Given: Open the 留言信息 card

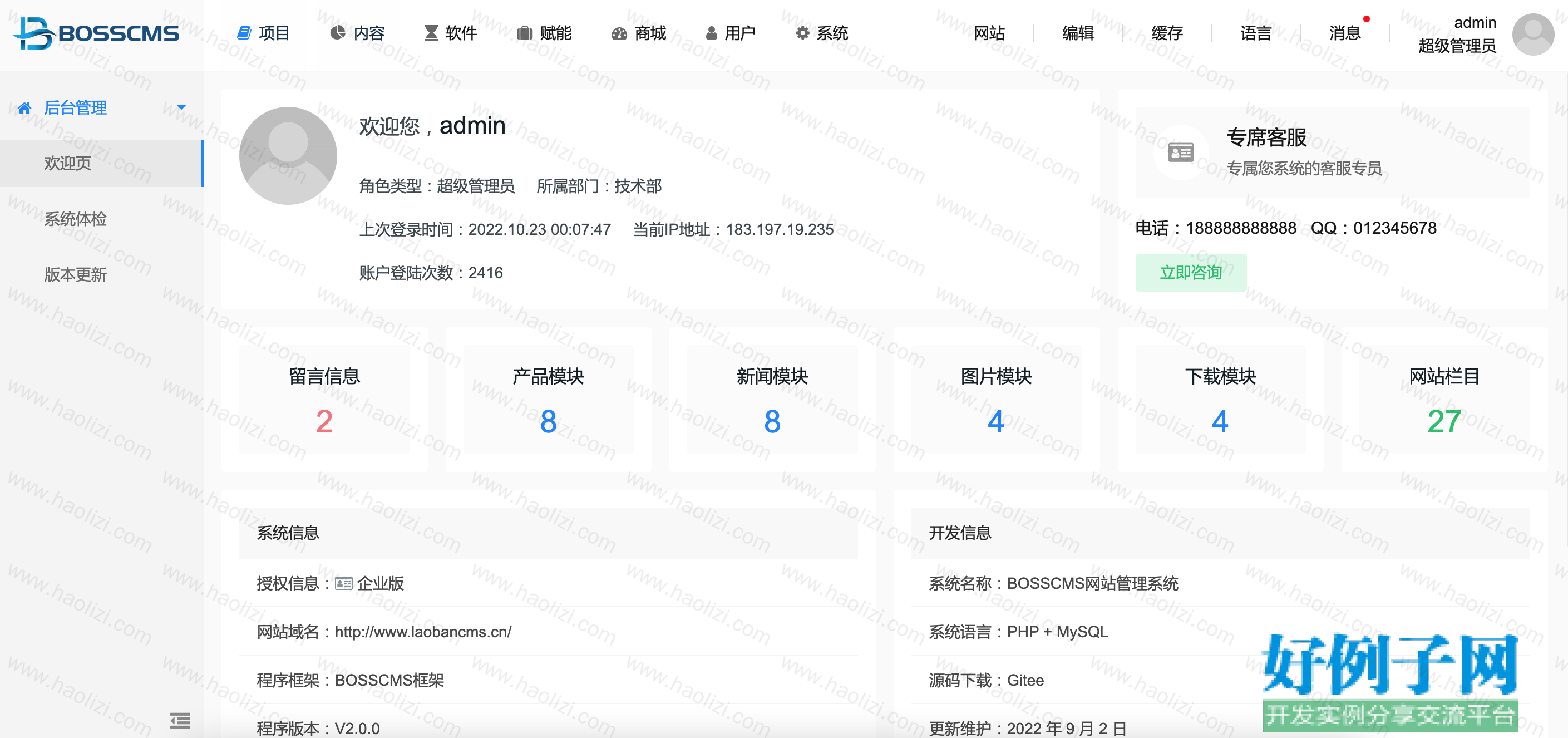Looking at the screenshot, I should 324,400.
